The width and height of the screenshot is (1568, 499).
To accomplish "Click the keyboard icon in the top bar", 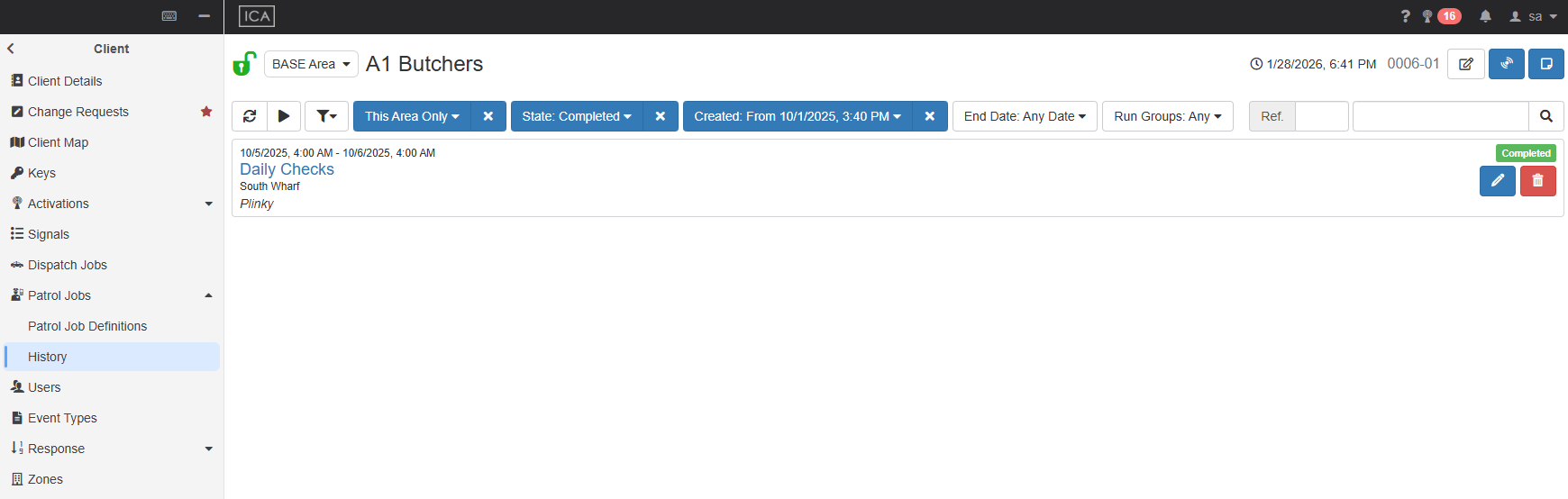I will [169, 16].
